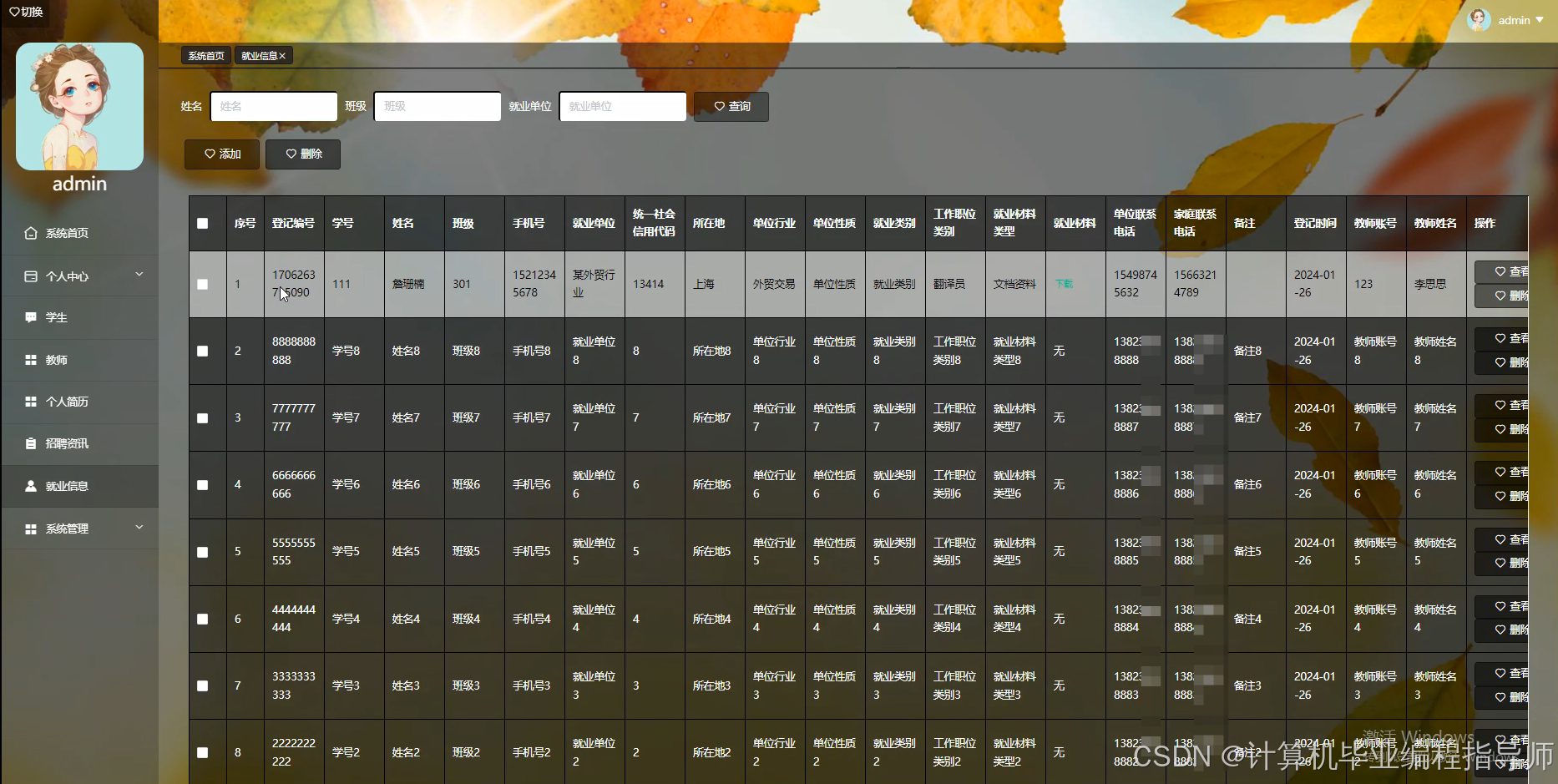Click the 登记编号 column header

(x=293, y=223)
